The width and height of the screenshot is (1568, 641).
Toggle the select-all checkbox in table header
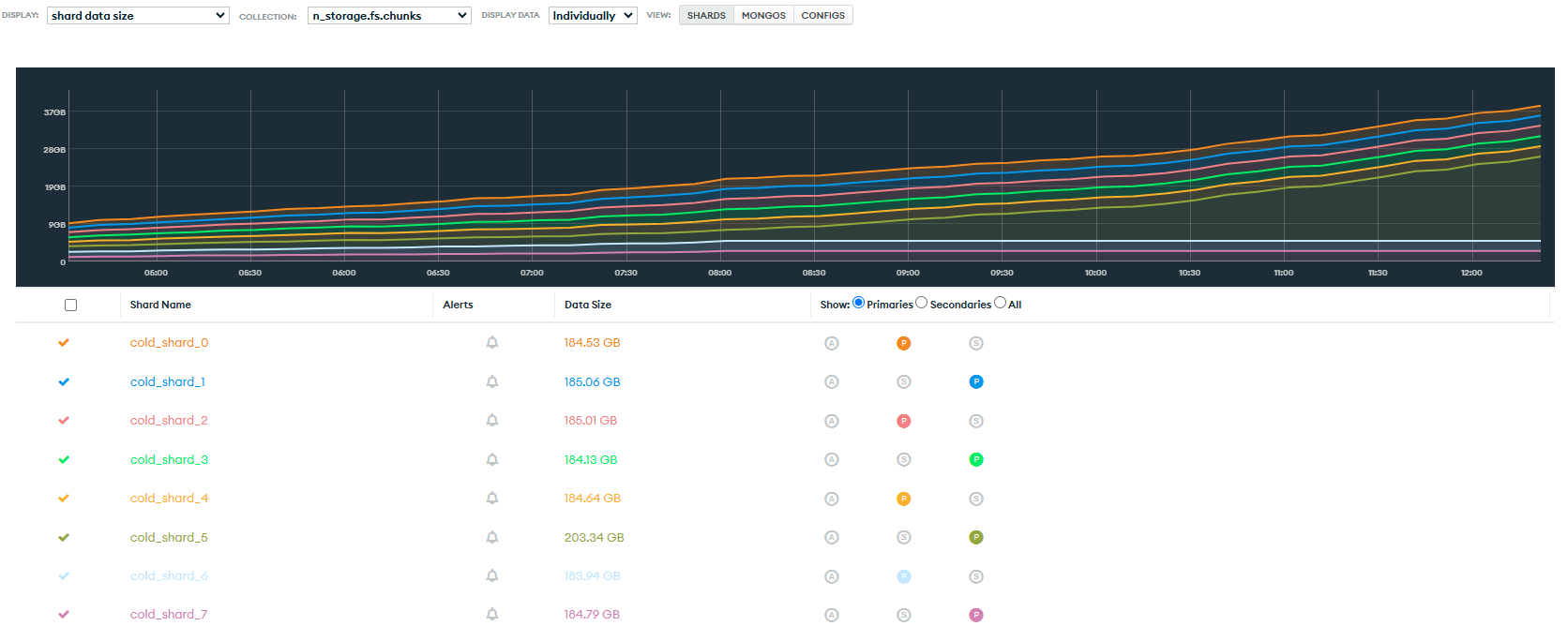[x=70, y=305]
